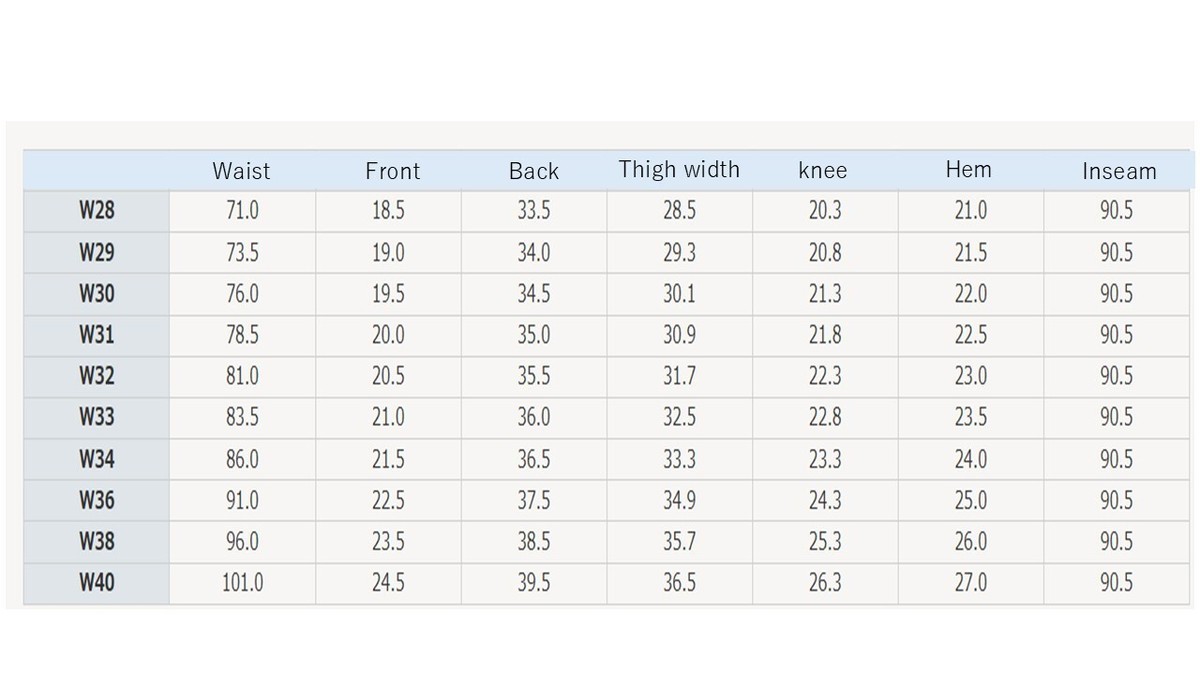The image size is (1200, 675).
Task: Select the W40 waist value 101.0
Action: pyautogui.click(x=242, y=583)
